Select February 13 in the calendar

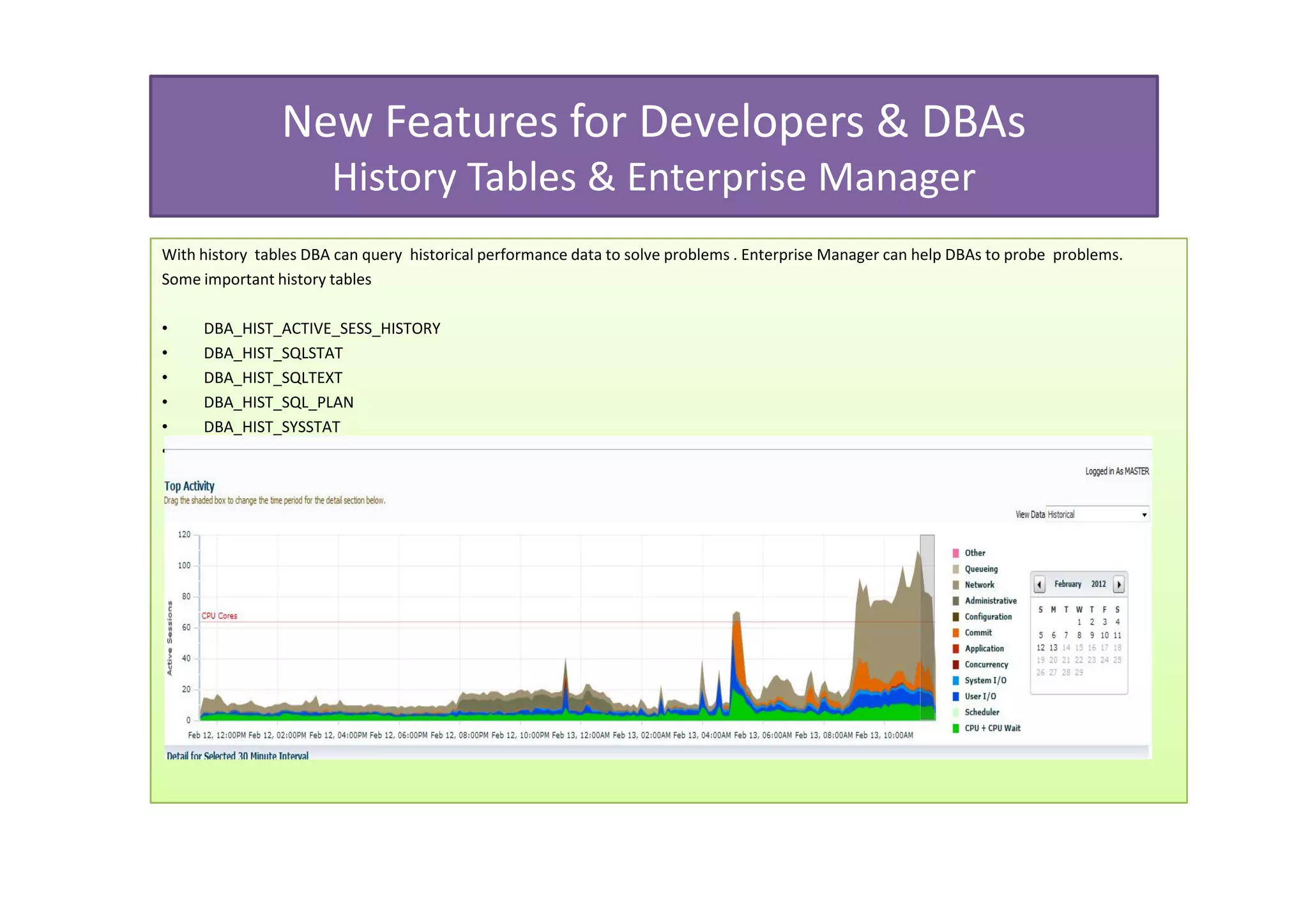tap(1053, 648)
